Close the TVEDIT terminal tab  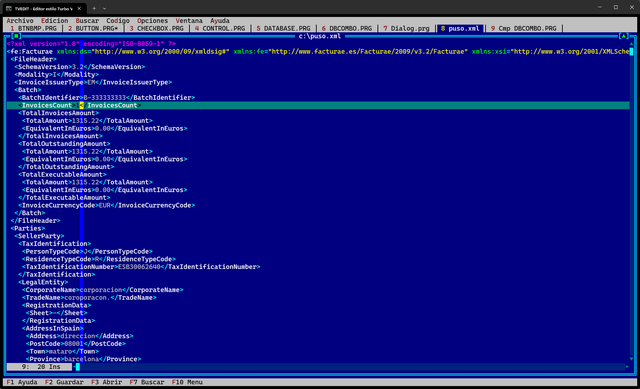pos(79,8)
